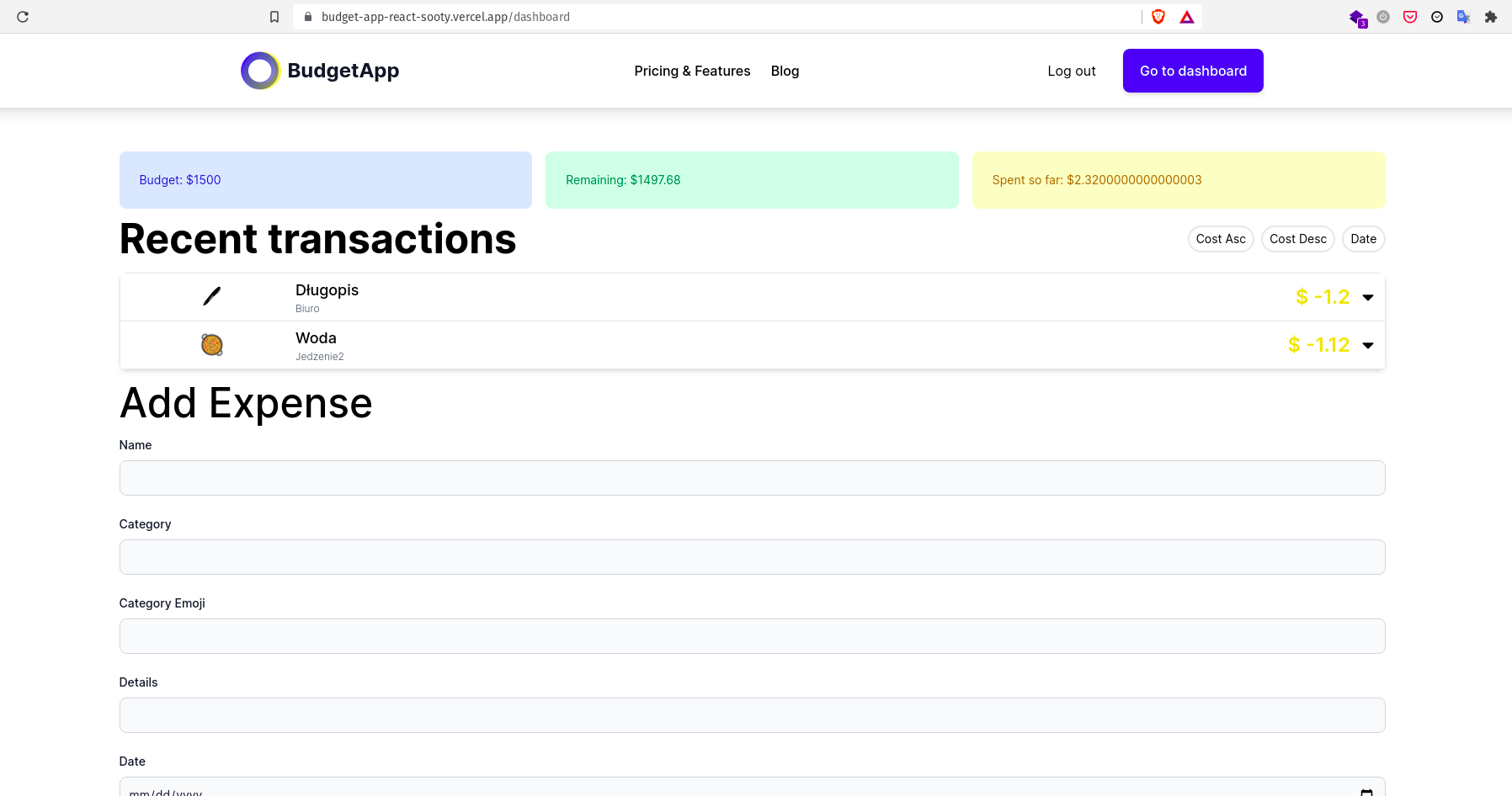Switch to Pricing & Features page
The image size is (1512, 796).
pos(692,71)
